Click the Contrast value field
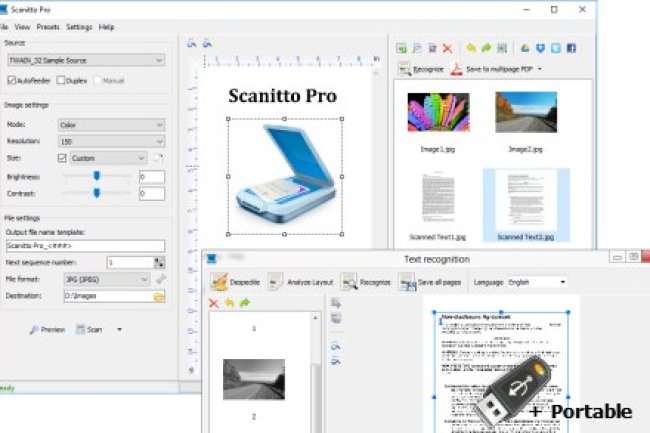 click(x=152, y=194)
